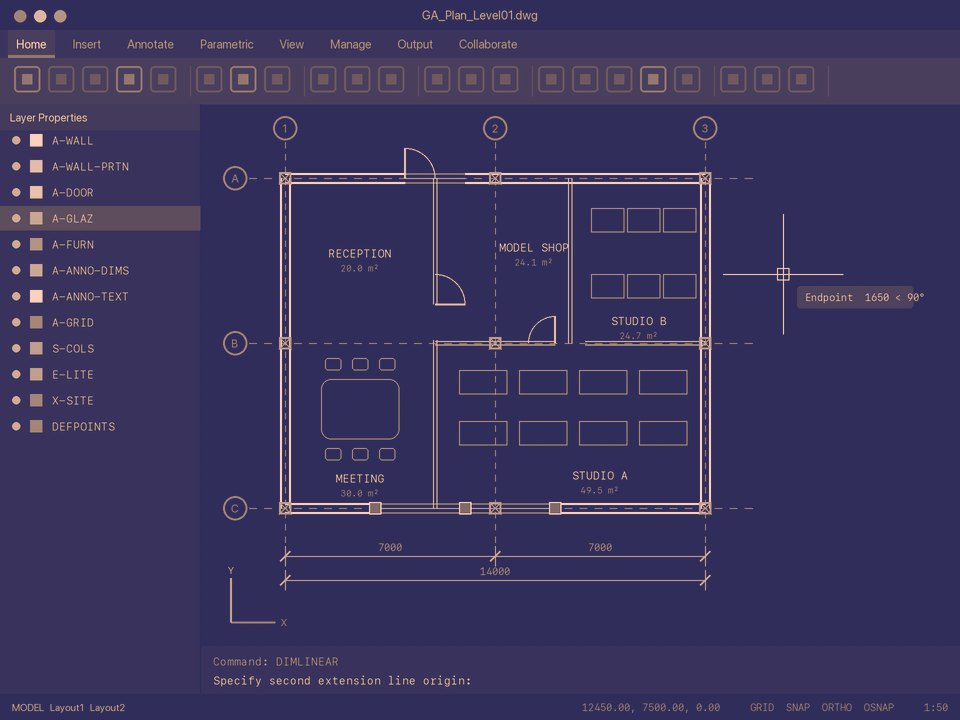Click the MODEL SHOP room label

pyautogui.click(x=533, y=248)
